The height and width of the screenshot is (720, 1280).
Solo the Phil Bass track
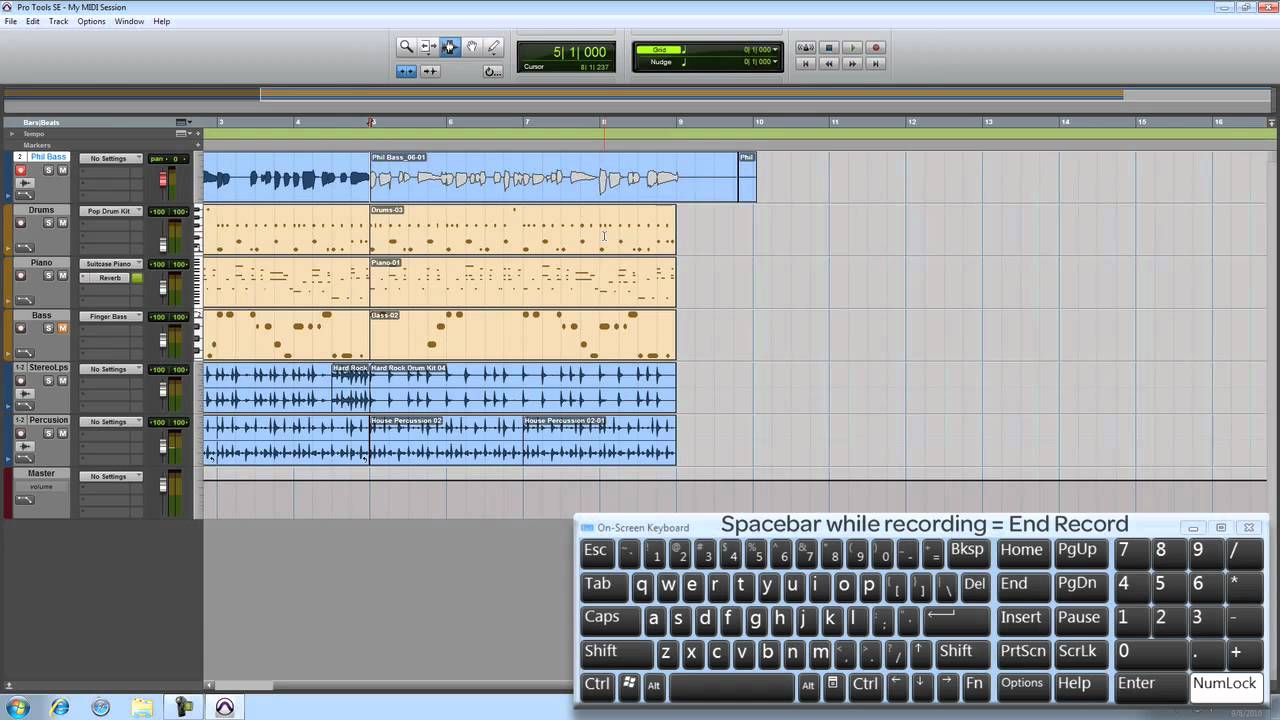tap(48, 170)
